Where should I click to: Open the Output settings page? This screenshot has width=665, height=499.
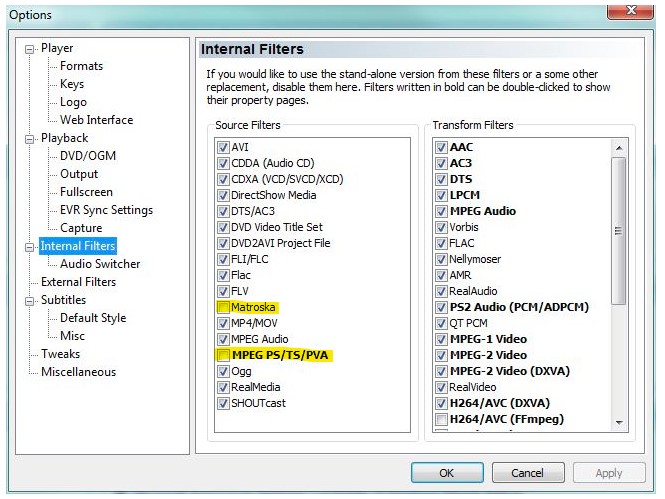coord(79,174)
